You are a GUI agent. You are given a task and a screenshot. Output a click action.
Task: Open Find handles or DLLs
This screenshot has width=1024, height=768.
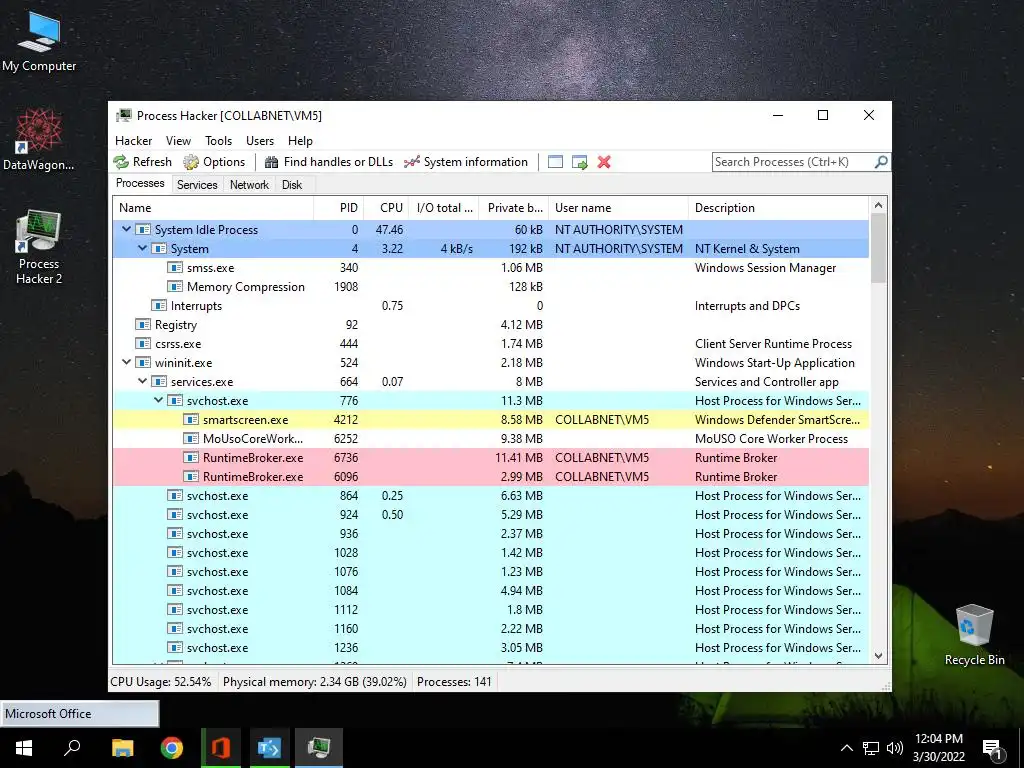(328, 162)
